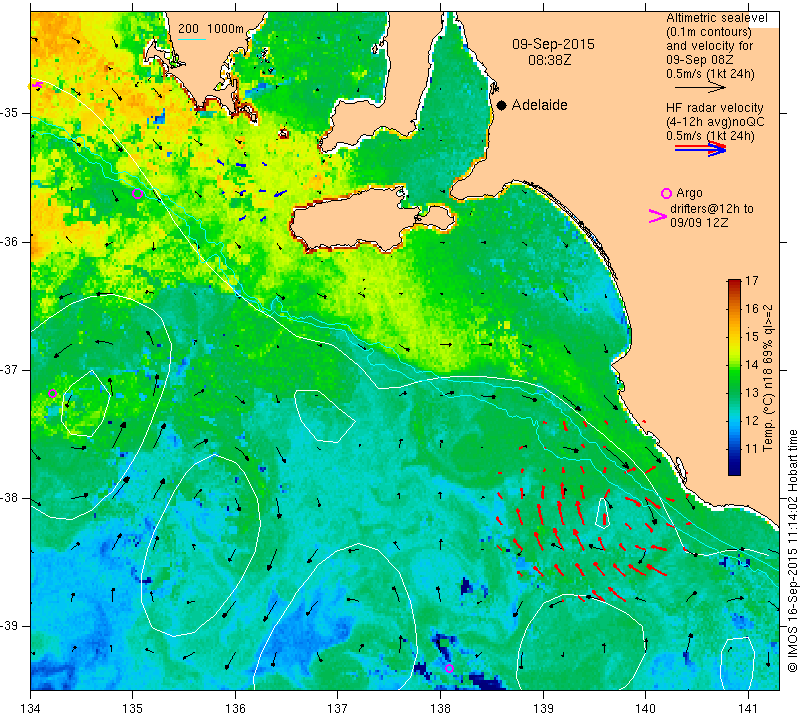
Task: Click the longitude axis label 134
Action: (x=31, y=709)
